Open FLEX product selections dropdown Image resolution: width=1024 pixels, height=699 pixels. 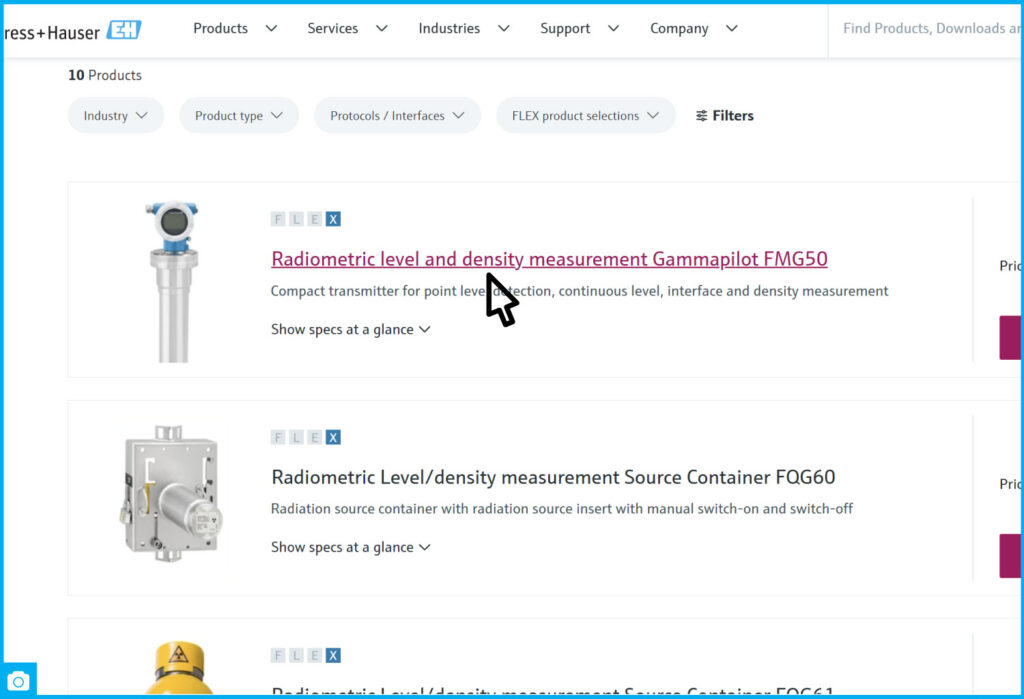coord(585,116)
